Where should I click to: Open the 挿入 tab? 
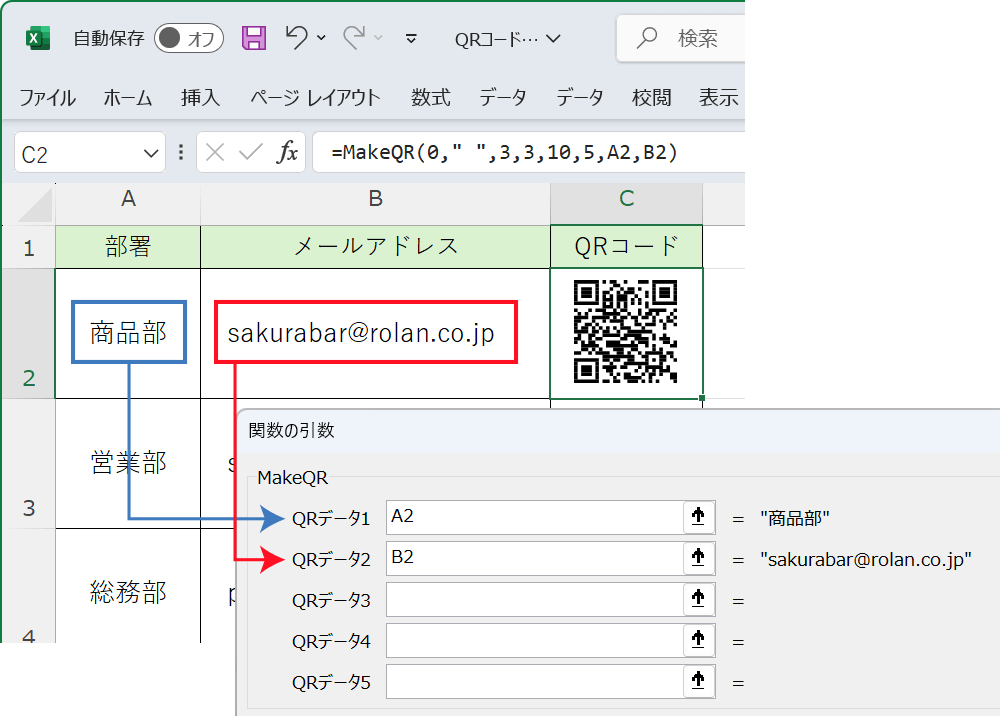[200, 98]
